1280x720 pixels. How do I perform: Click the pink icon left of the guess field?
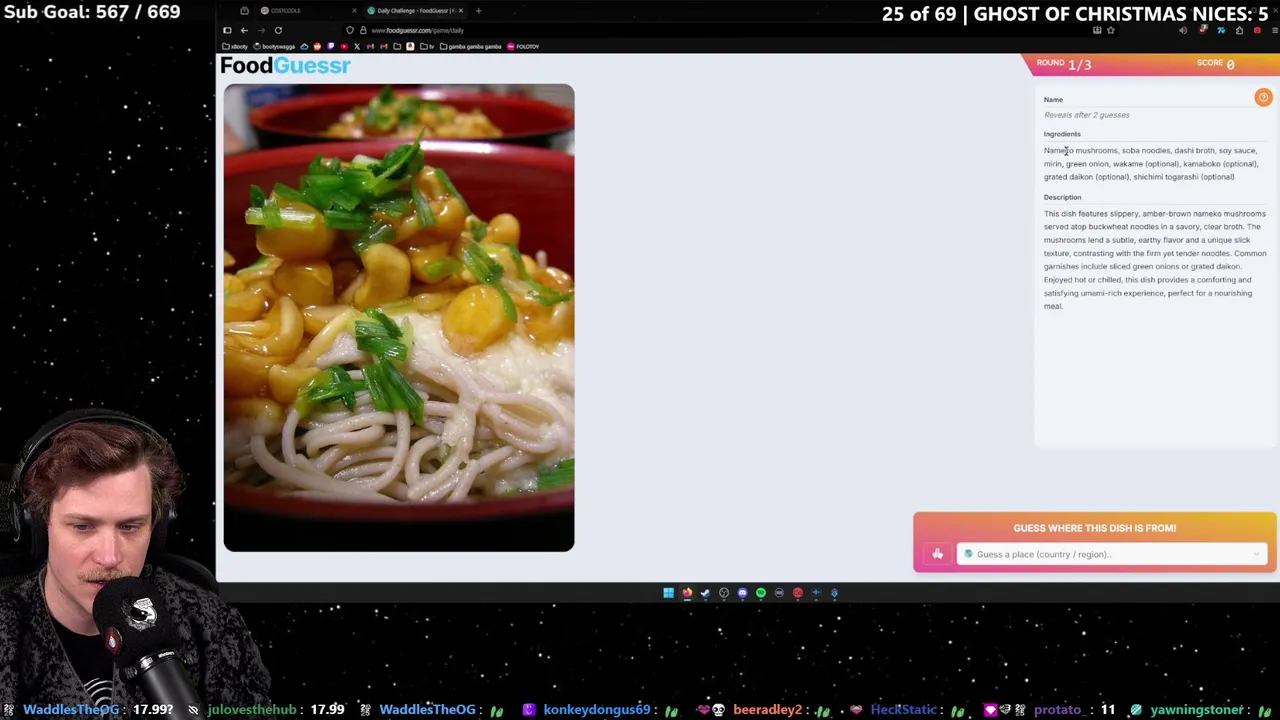tap(937, 554)
